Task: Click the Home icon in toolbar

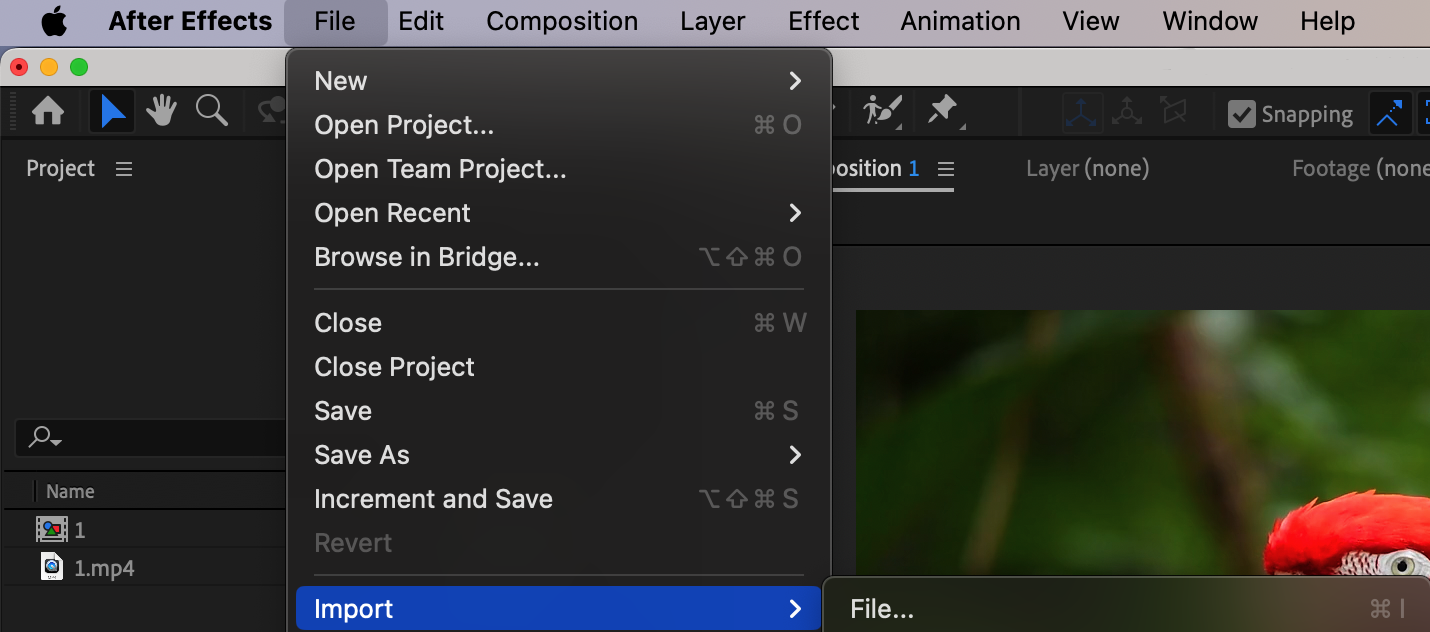Action: [48, 112]
